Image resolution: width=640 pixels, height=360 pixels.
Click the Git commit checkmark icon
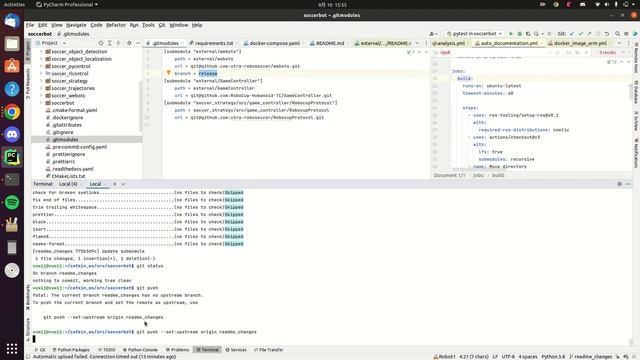click(580, 34)
